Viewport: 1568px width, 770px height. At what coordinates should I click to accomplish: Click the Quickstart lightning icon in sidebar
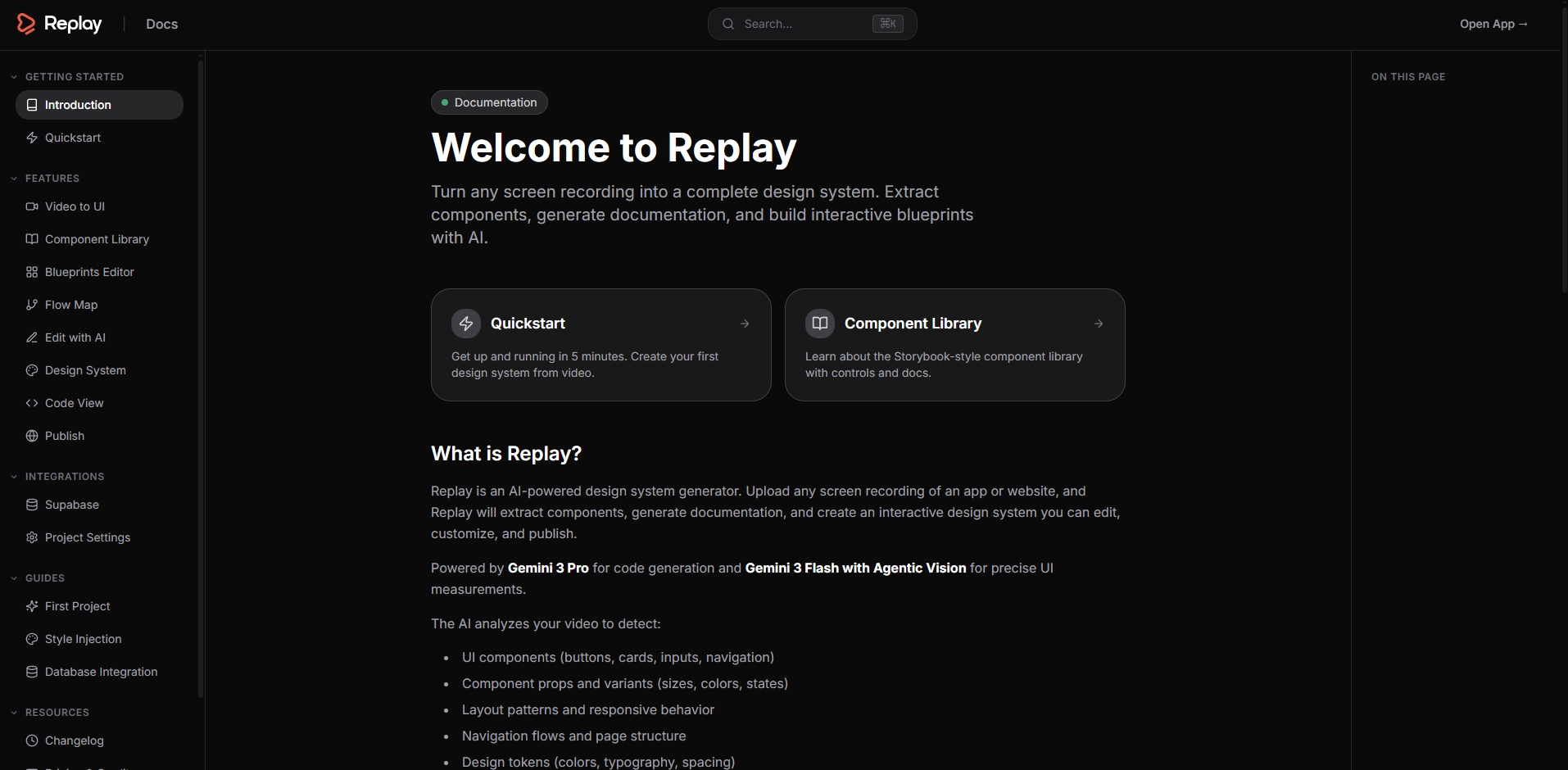pos(32,138)
